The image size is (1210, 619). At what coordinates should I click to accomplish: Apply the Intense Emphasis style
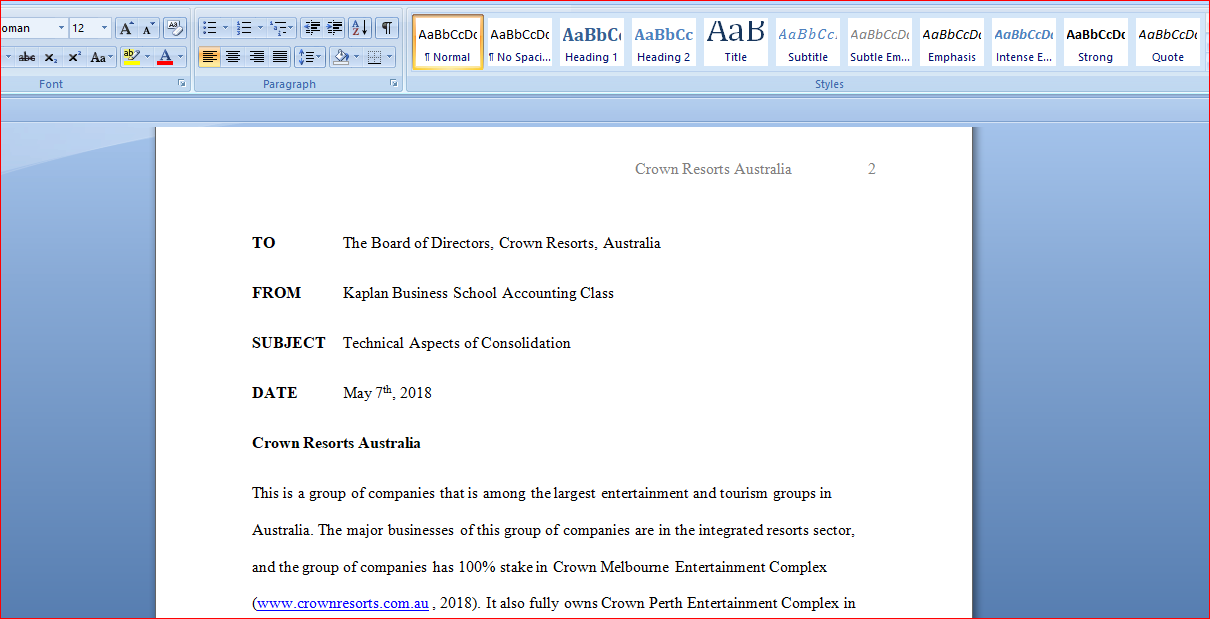pos(1023,42)
